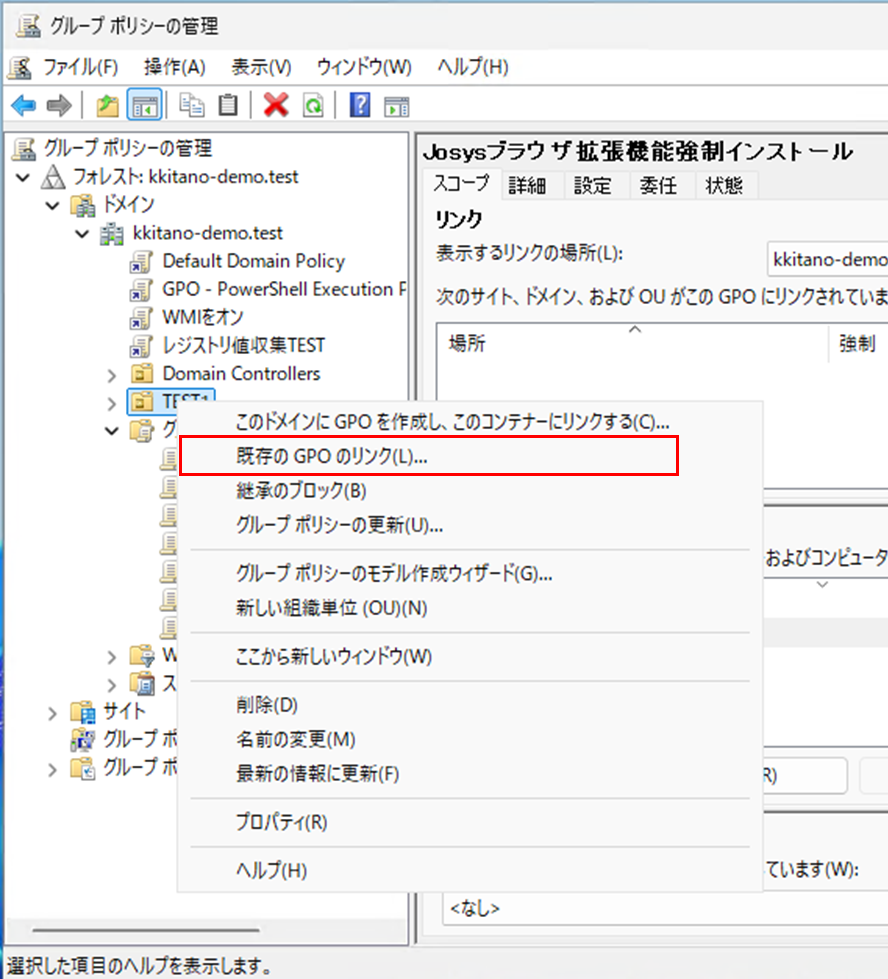Toggle the action pane icon in toolbar
Screen dimensions: 888x979
pos(398,105)
